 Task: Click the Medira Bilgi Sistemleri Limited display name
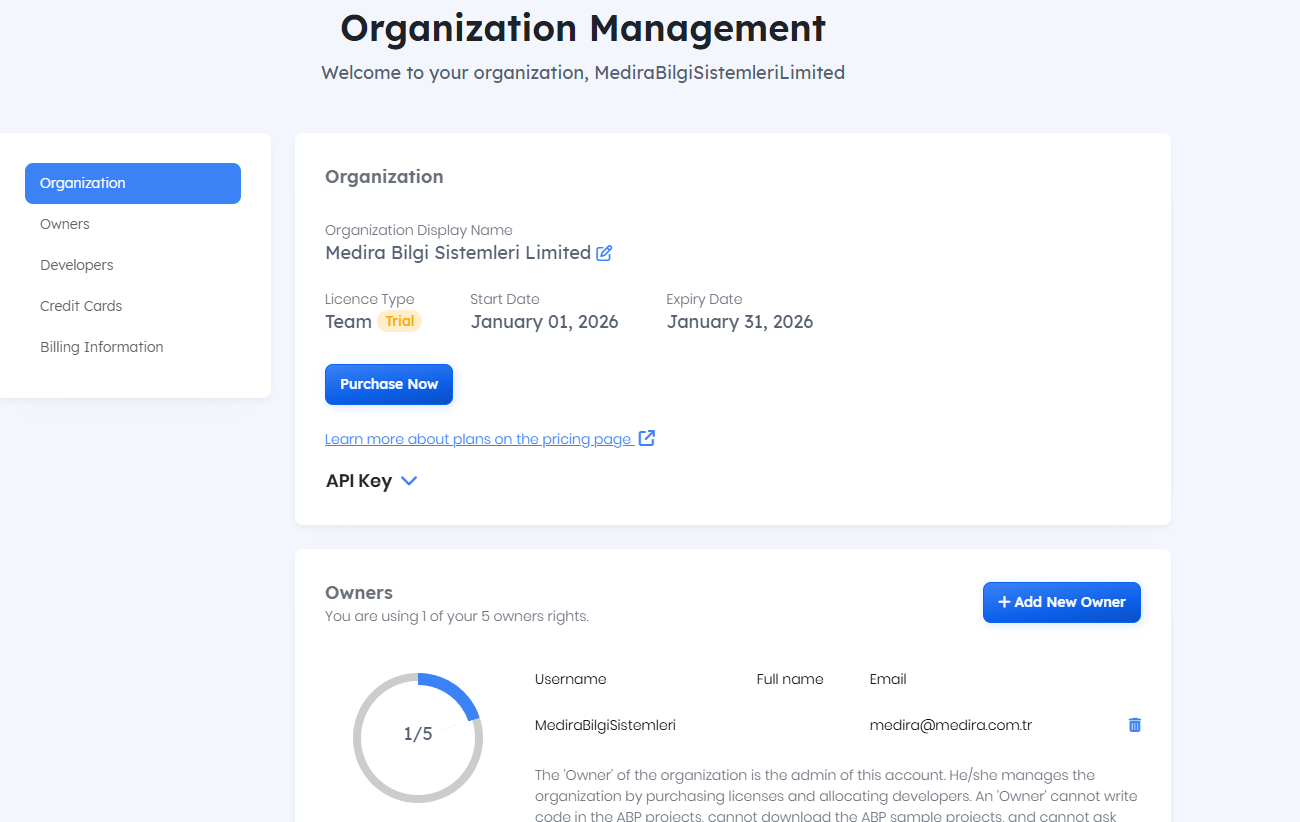(x=458, y=253)
